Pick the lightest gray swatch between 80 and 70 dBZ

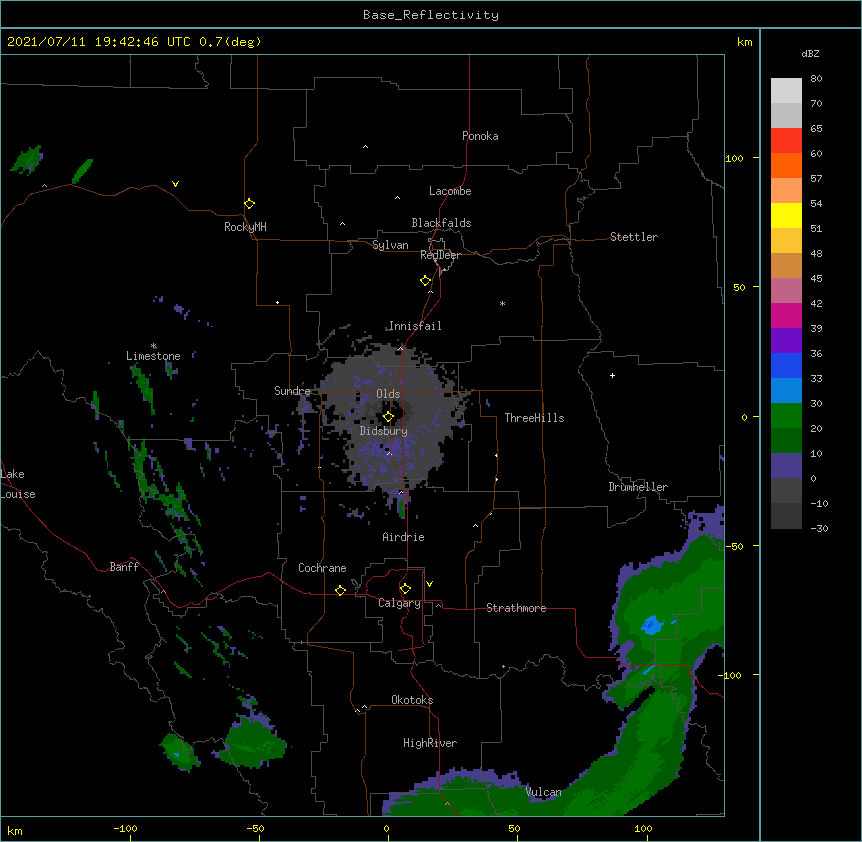(786, 90)
